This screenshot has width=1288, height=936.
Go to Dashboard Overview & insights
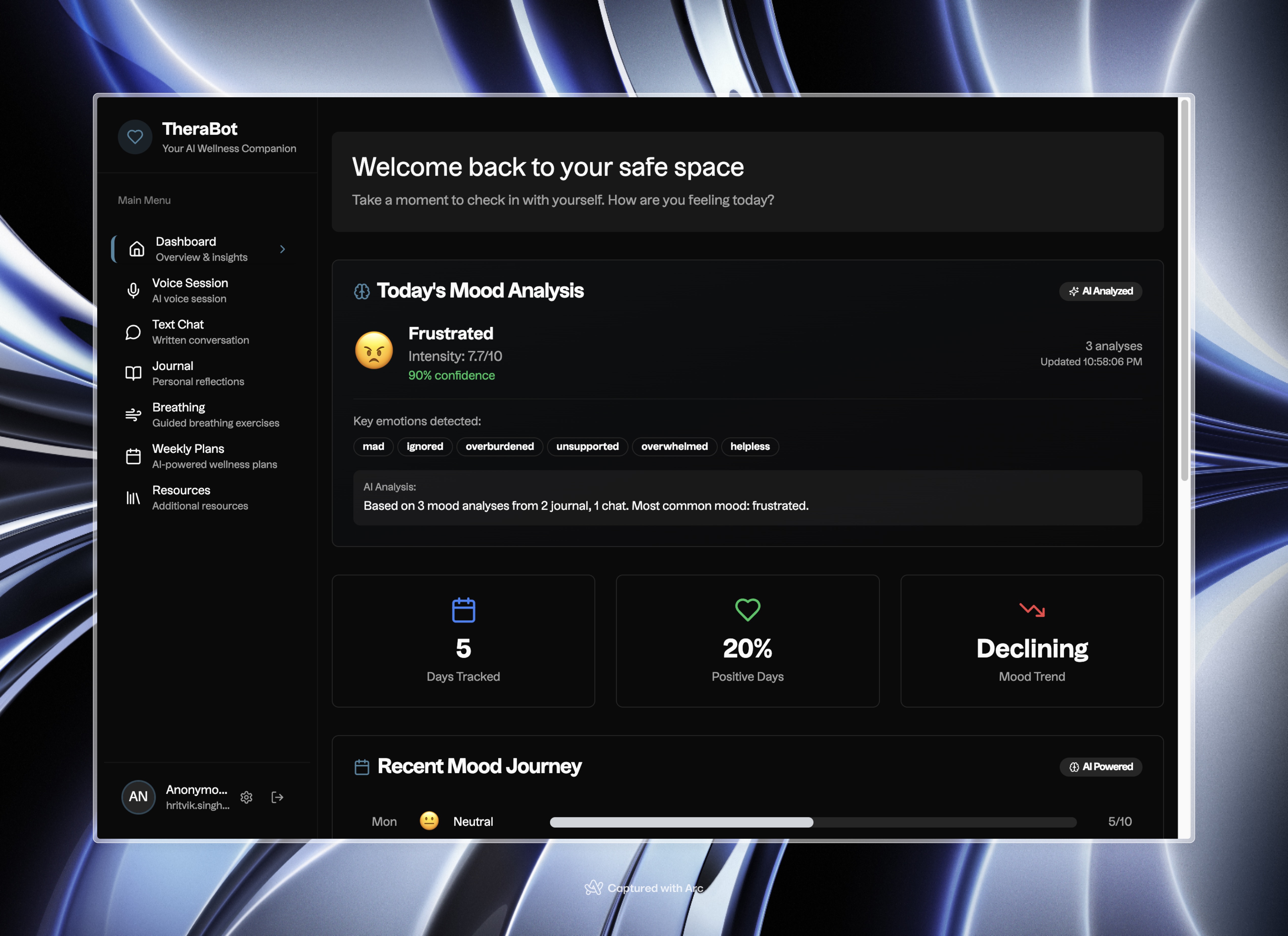pyautogui.click(x=202, y=249)
